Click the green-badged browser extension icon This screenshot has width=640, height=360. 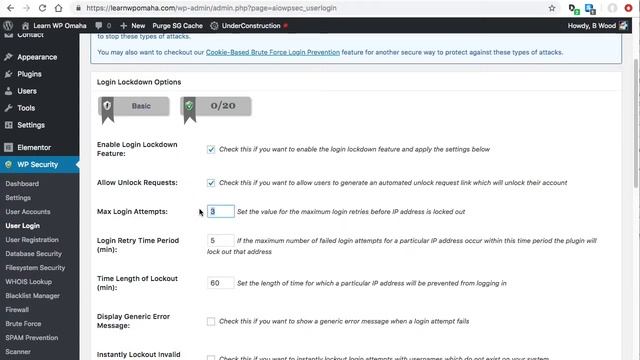click(574, 9)
